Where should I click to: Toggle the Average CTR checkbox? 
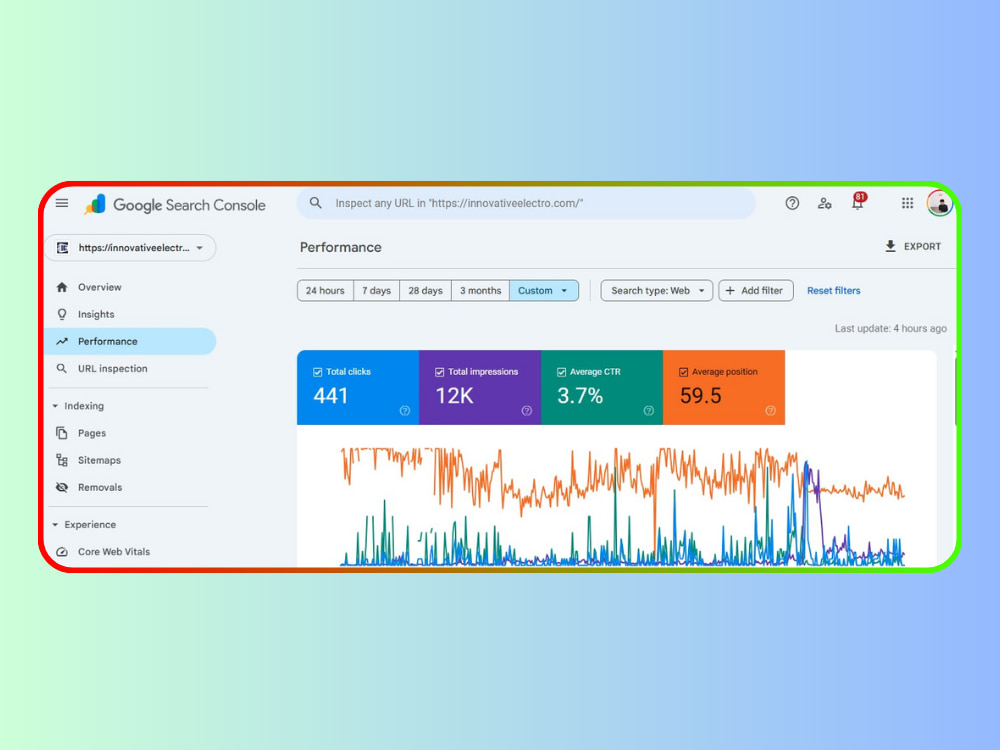tap(561, 372)
